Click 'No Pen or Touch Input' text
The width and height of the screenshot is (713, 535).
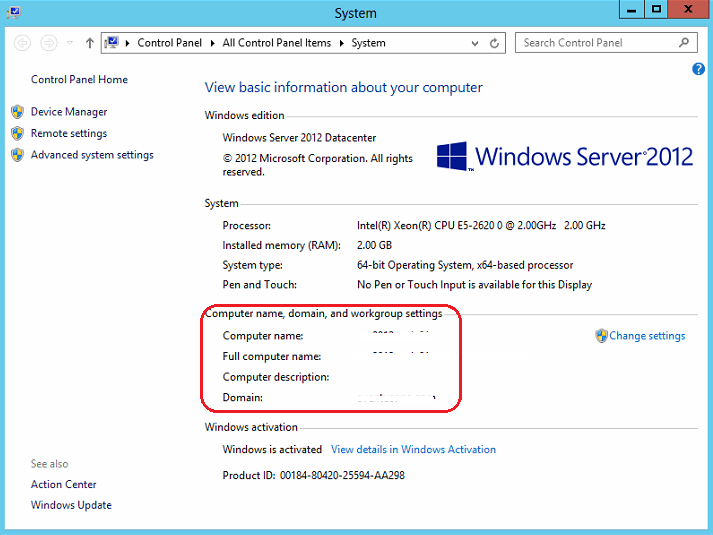coord(474,285)
